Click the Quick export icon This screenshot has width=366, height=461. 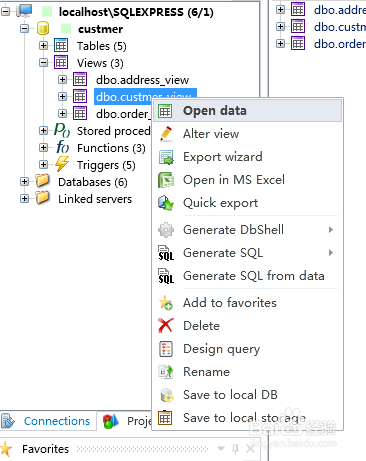tap(166, 203)
